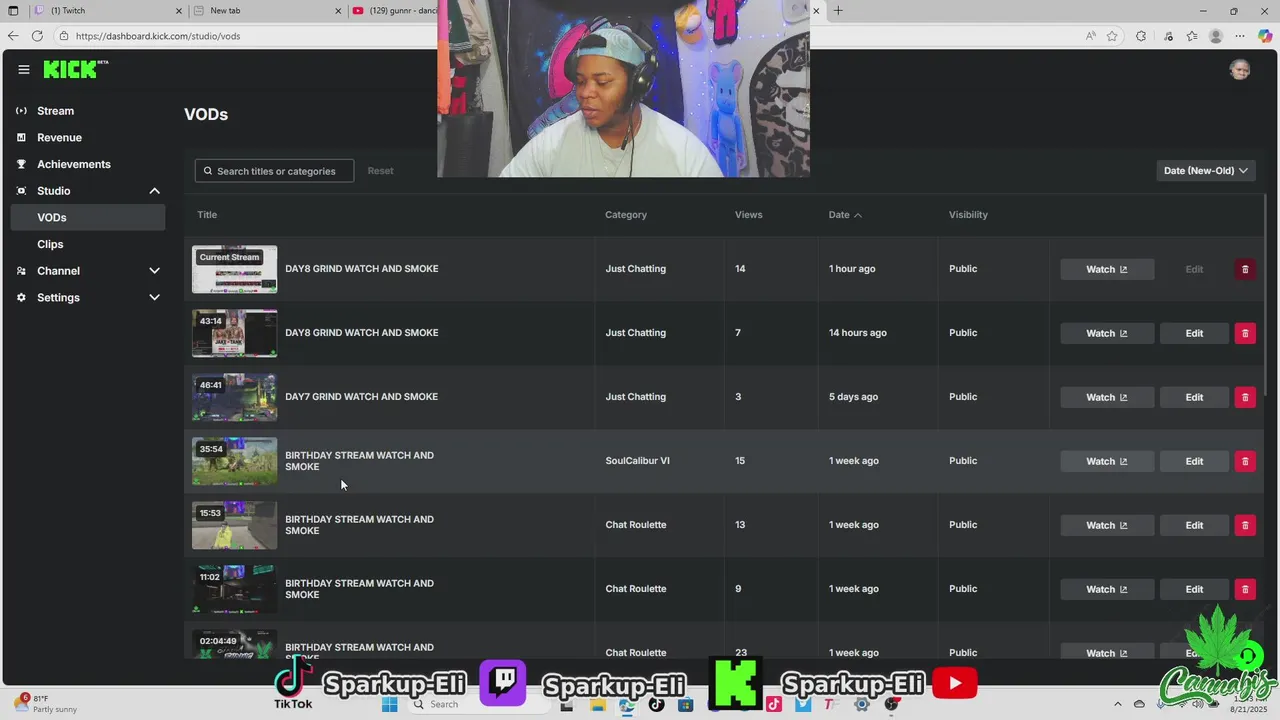
Task: Select the VODs sidebar item
Action: [x=88, y=218]
